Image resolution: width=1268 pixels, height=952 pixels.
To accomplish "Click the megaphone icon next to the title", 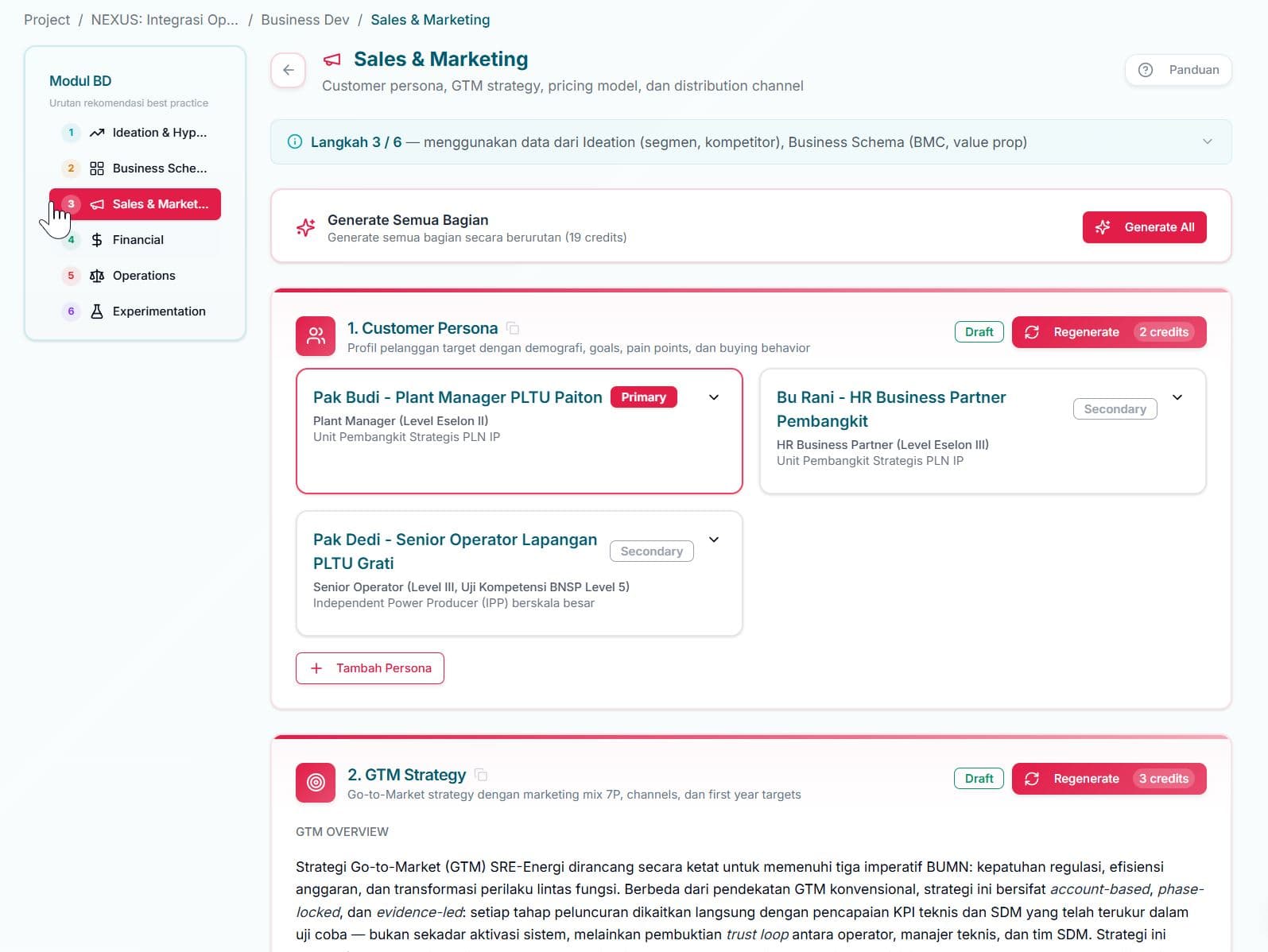I will [x=332, y=60].
